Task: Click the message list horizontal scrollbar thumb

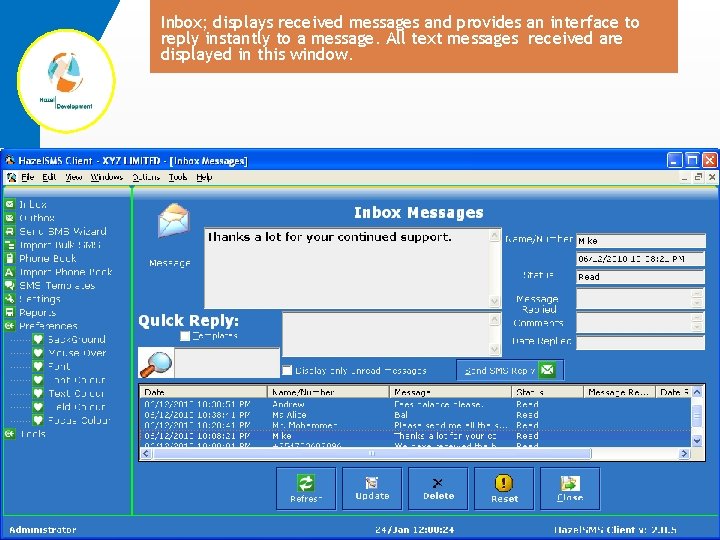Action: click(372, 454)
